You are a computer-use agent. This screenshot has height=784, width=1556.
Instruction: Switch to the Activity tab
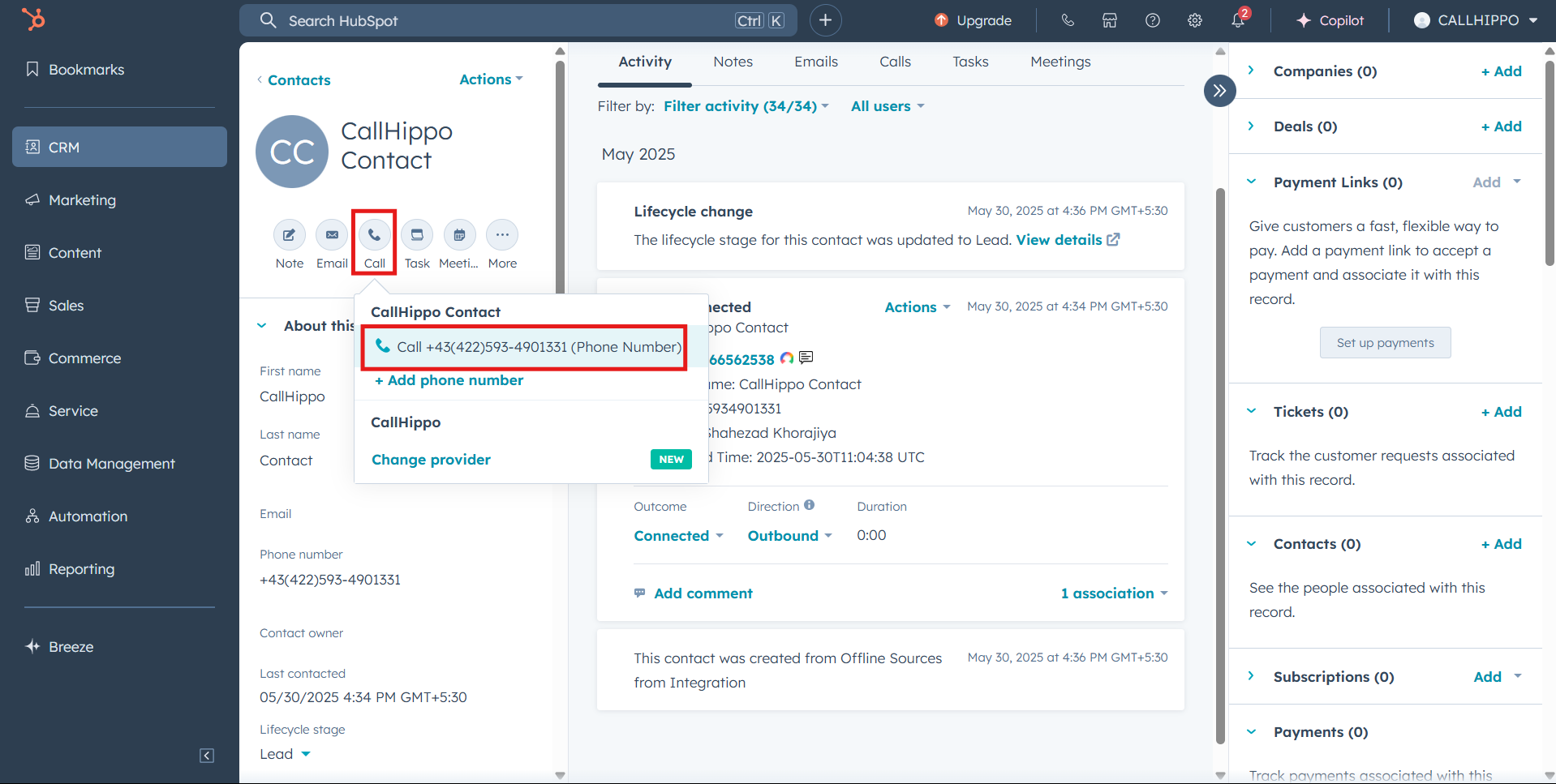[x=645, y=62]
